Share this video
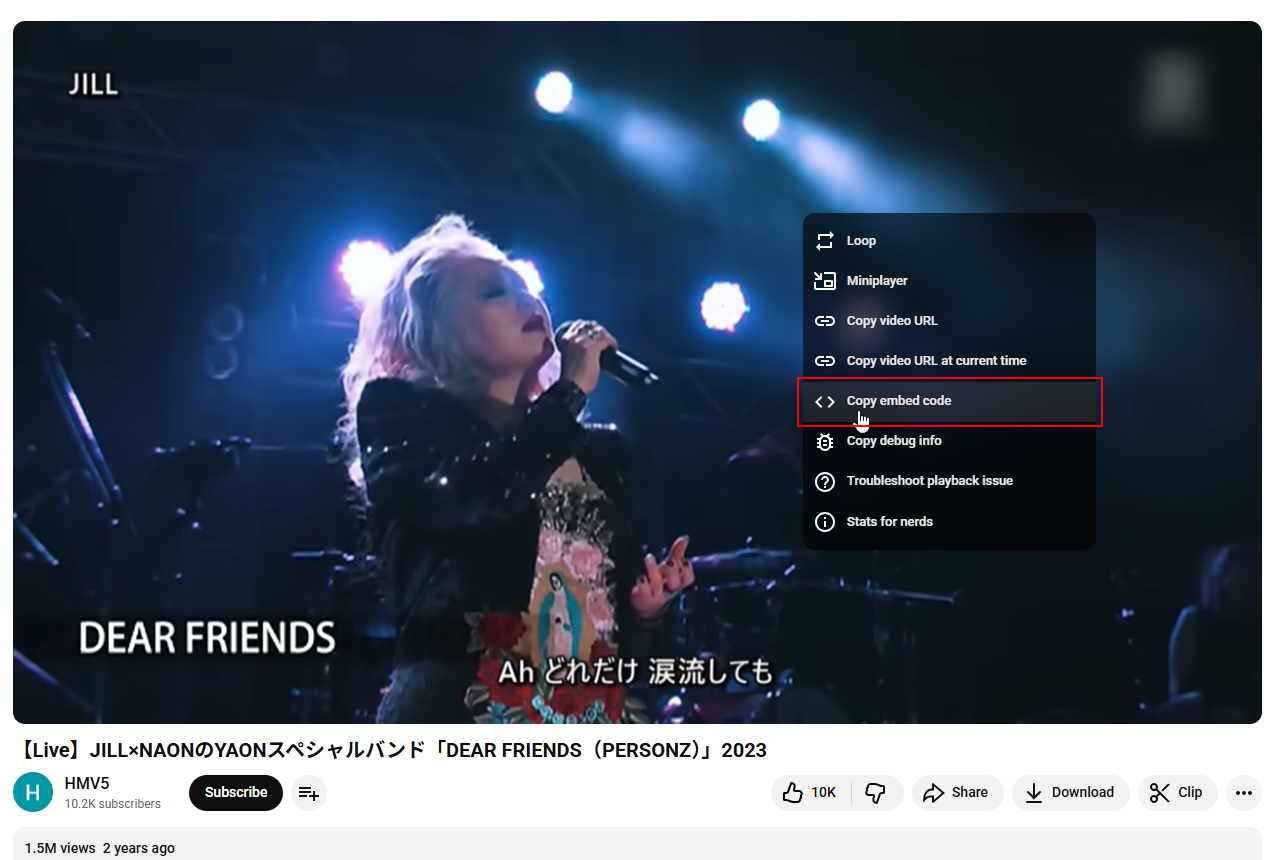Screen dimensions: 1280x860 pyautogui.click(x=956, y=793)
